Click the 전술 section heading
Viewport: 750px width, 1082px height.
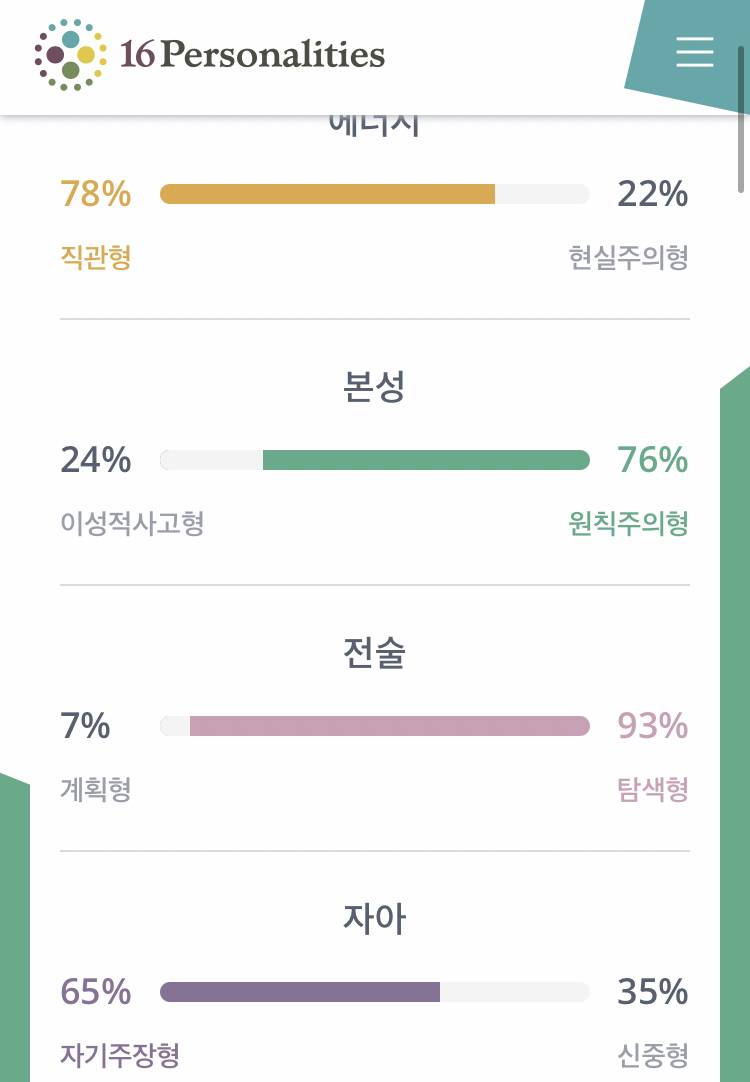(x=375, y=654)
